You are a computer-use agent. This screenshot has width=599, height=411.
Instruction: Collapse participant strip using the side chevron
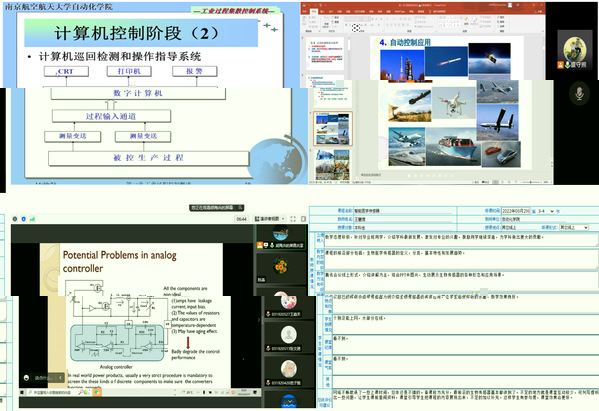click(259, 320)
